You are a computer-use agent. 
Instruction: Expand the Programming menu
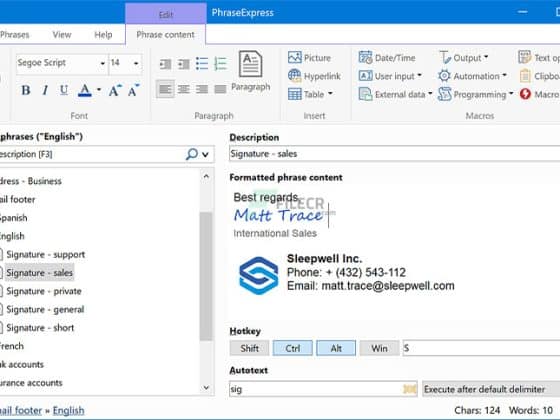coord(475,94)
